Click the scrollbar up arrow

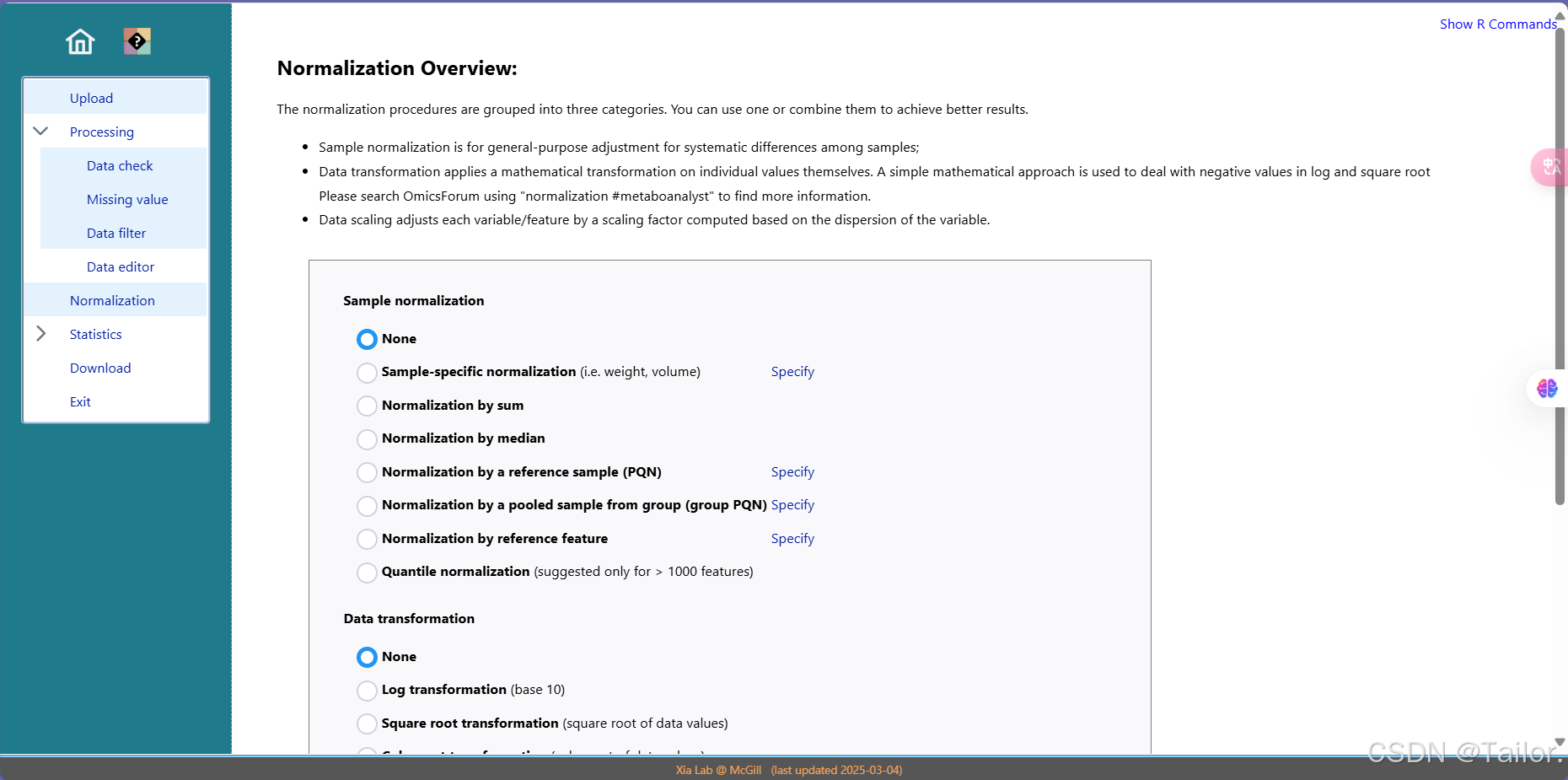click(x=1560, y=15)
